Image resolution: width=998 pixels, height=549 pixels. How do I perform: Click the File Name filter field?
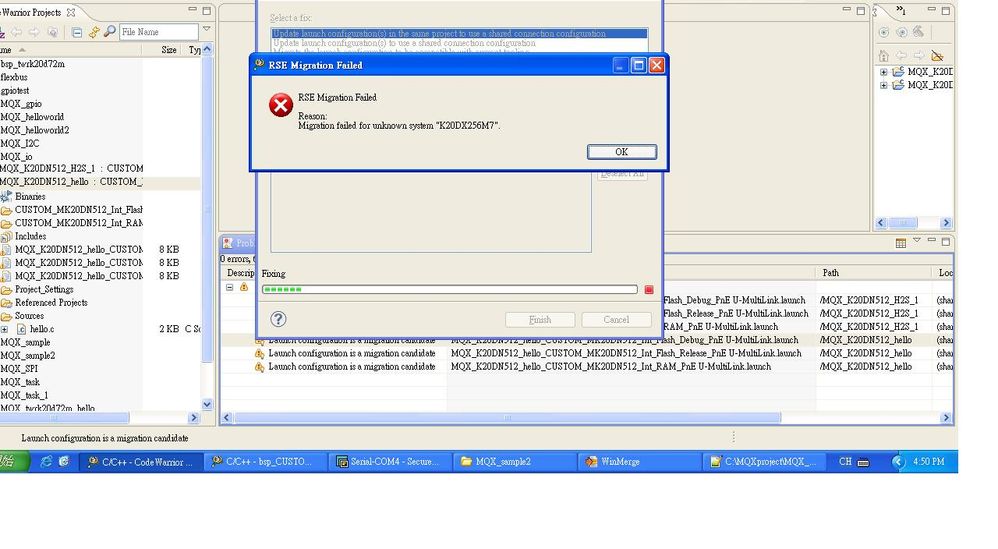pyautogui.click(x=158, y=32)
